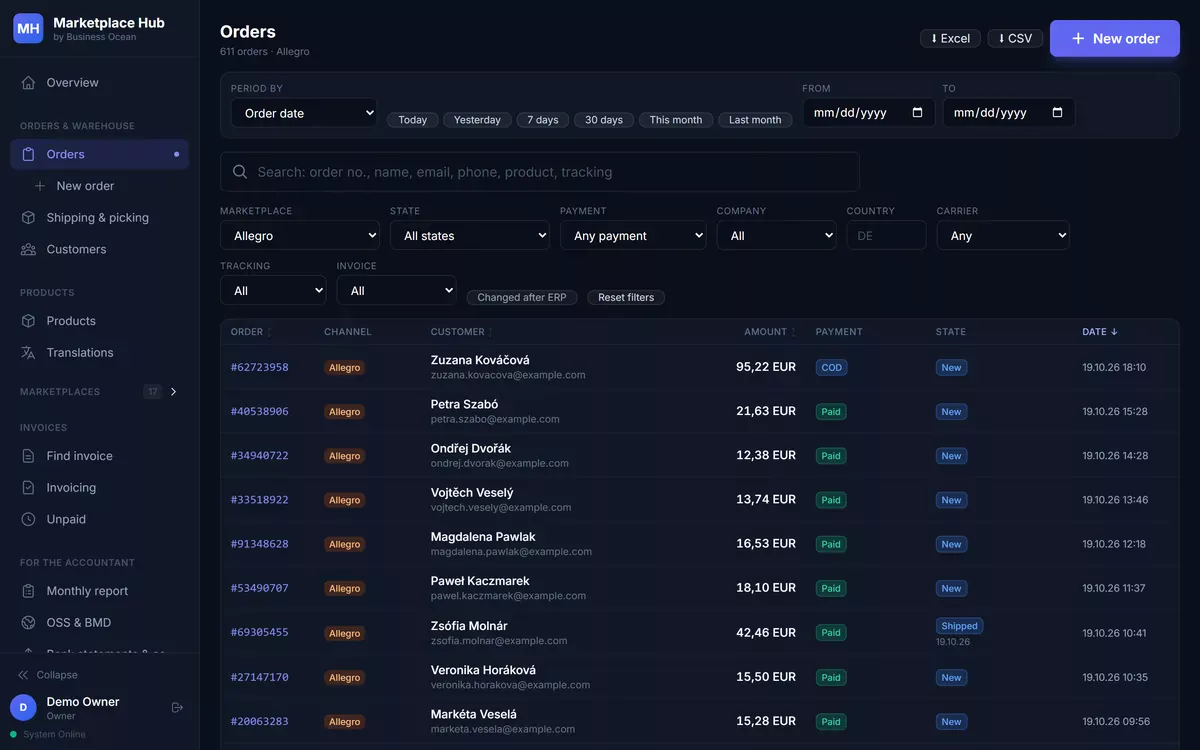
Task: Click the Collapse sidebar chevrons icon
Action: coord(23,675)
